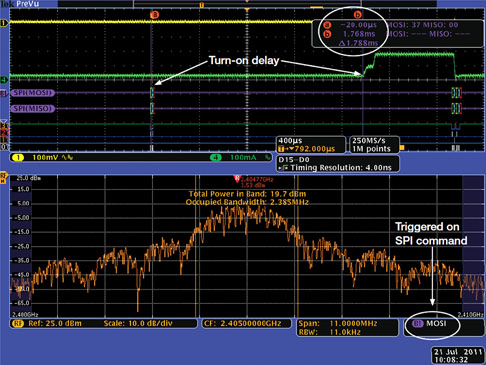Screen dimensions: 486x365
Task: Click the red R reference marker on spectrum
Action: tap(237, 179)
